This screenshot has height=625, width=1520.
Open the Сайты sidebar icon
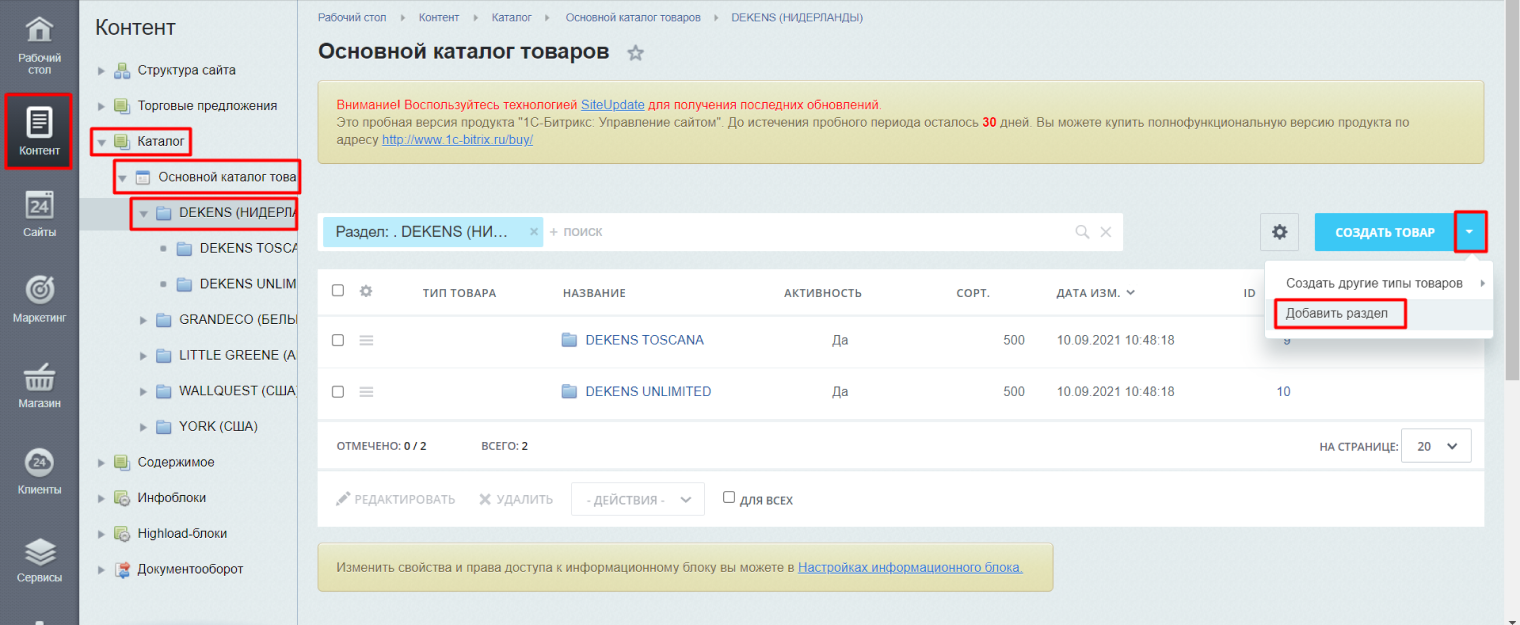coord(39,206)
